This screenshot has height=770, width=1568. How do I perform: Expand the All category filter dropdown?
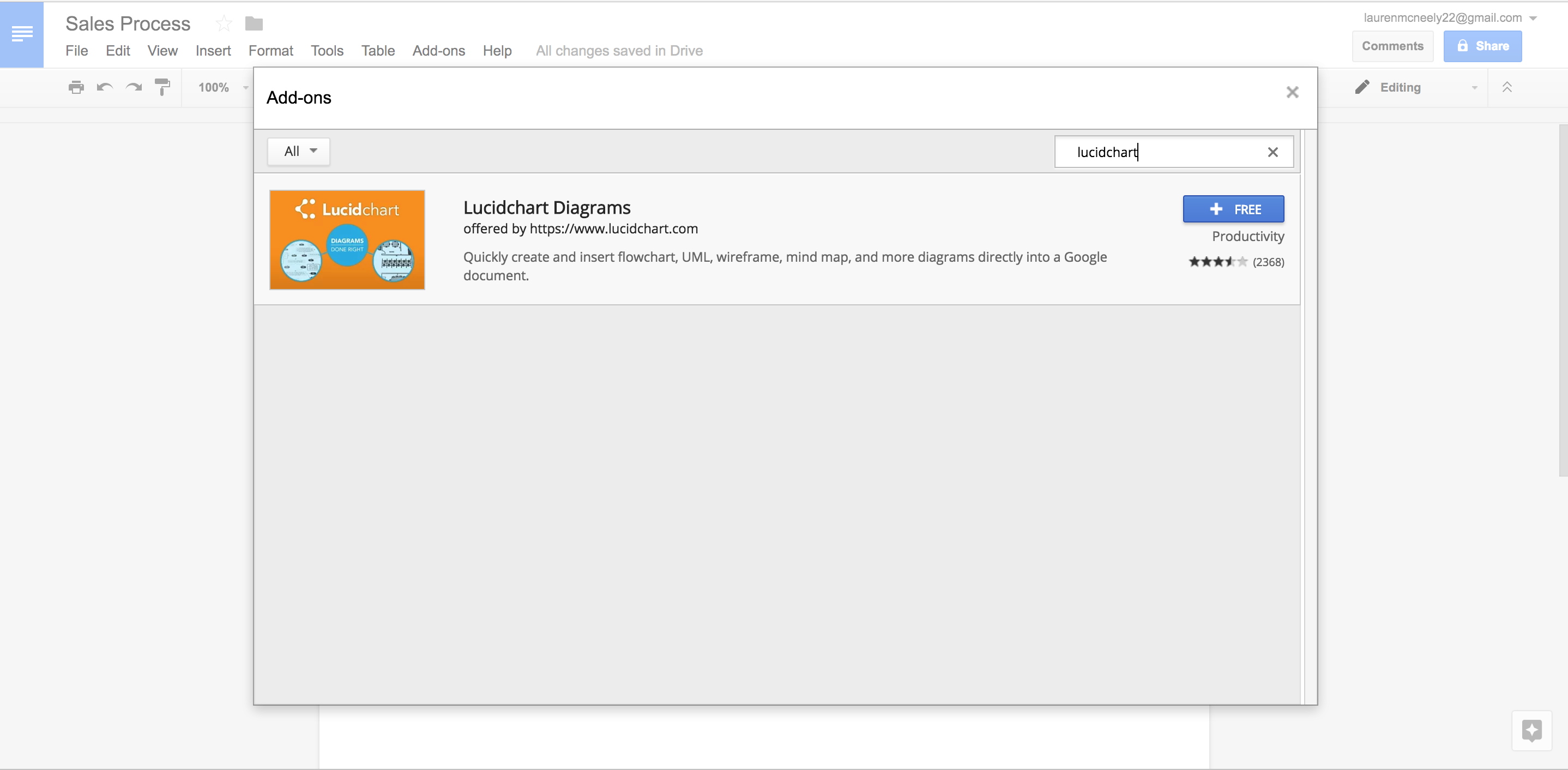[298, 151]
